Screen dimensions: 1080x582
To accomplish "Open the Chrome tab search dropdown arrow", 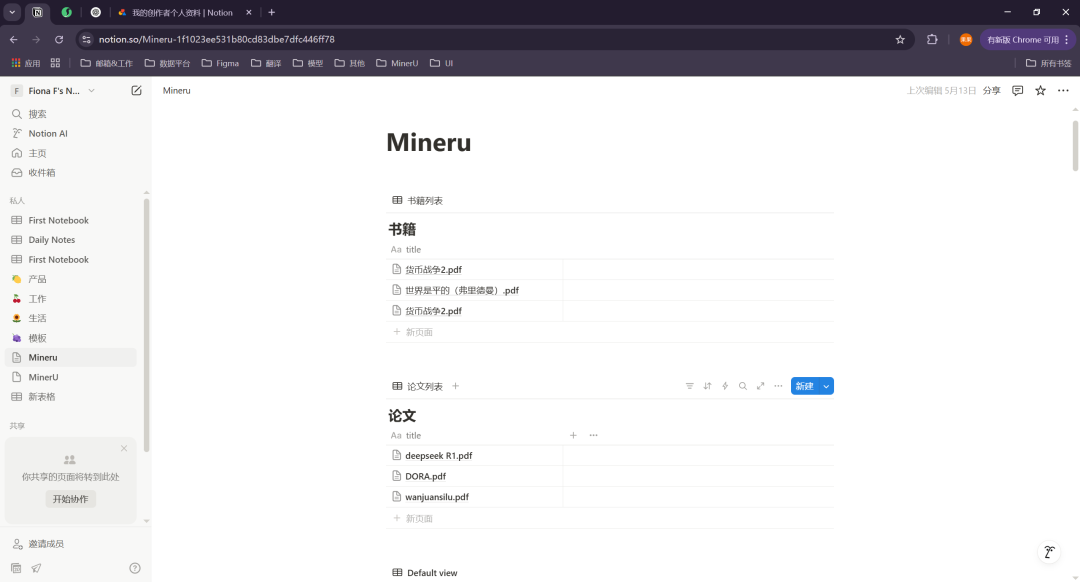I will 12,12.
